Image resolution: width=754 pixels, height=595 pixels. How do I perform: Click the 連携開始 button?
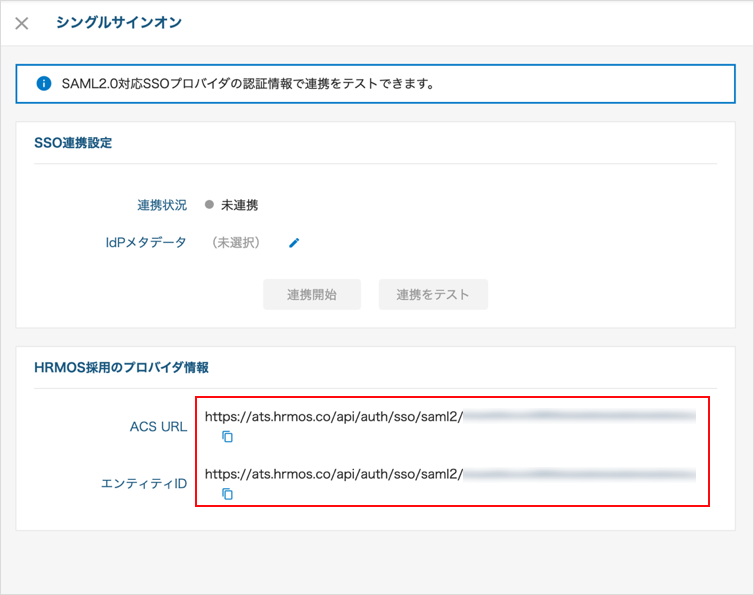(312, 294)
